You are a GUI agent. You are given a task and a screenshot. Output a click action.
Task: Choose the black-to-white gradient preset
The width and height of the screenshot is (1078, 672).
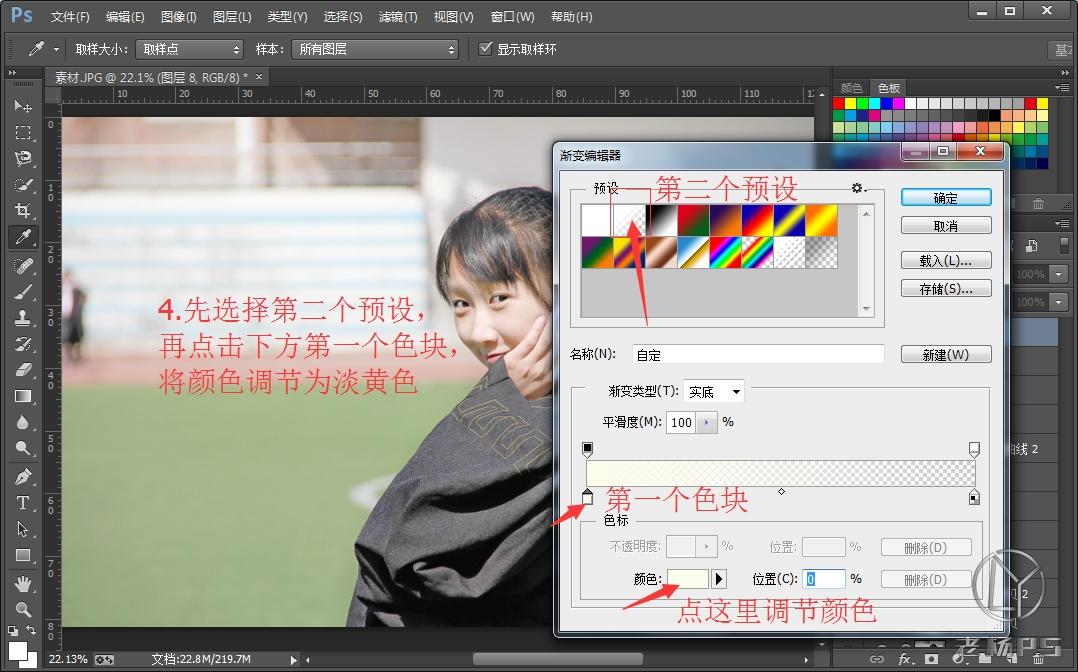[661, 220]
